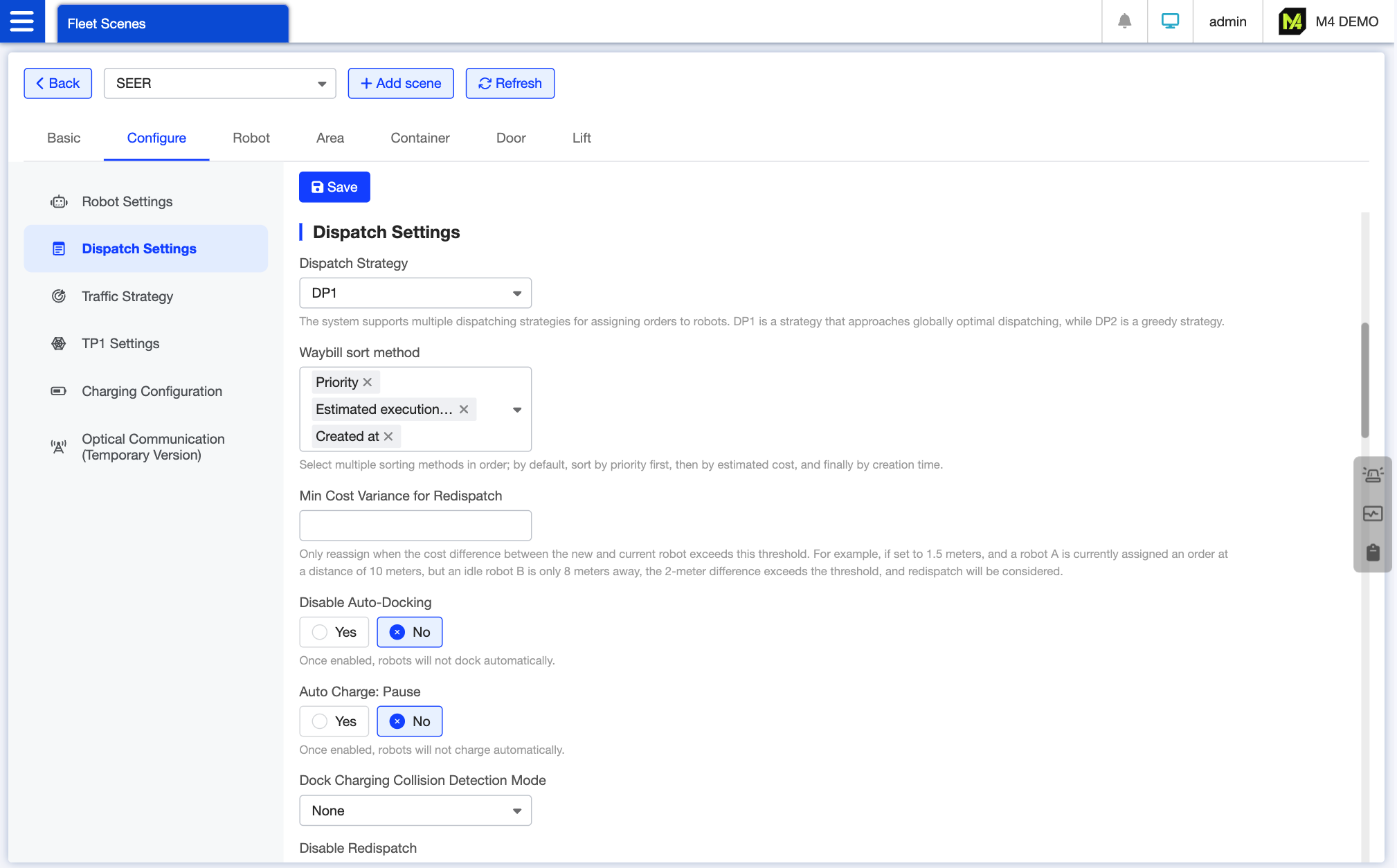
Task: Select No for Disable Auto-Docking
Action: 409,632
